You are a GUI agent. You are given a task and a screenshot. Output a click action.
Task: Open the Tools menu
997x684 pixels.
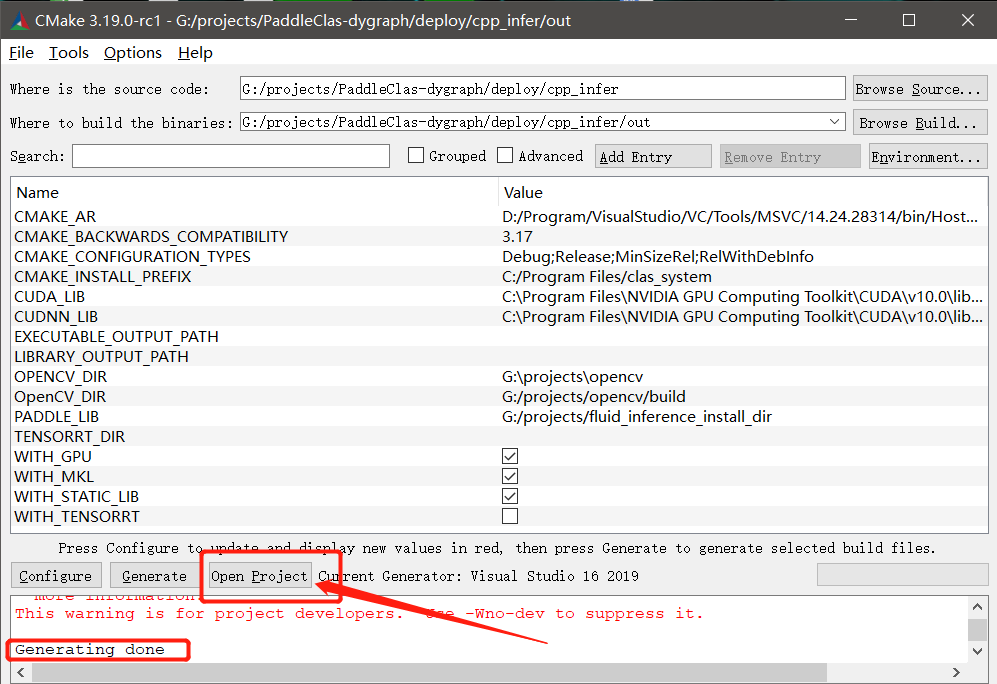click(68, 52)
